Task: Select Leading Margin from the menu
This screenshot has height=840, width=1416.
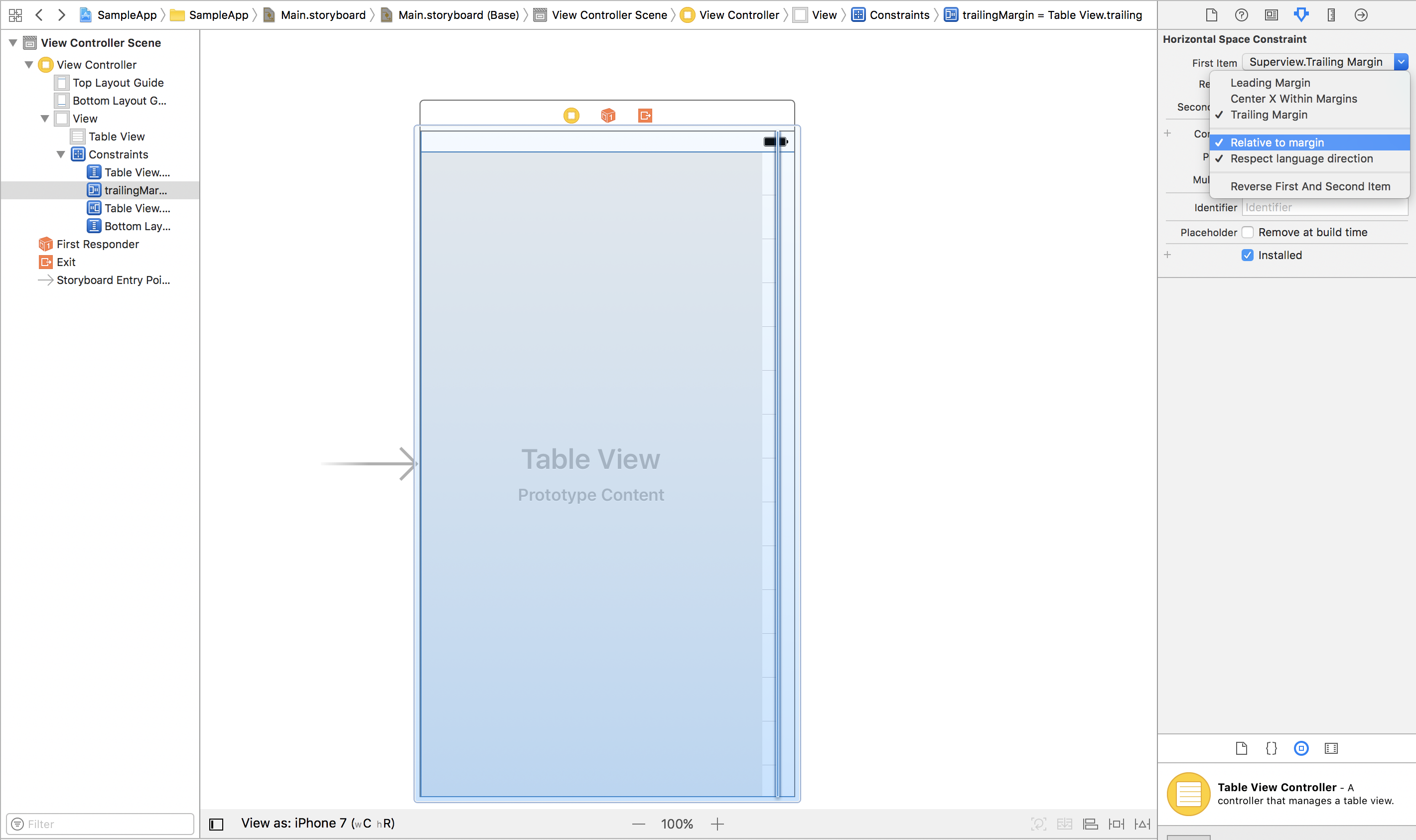Action: 1270,83
